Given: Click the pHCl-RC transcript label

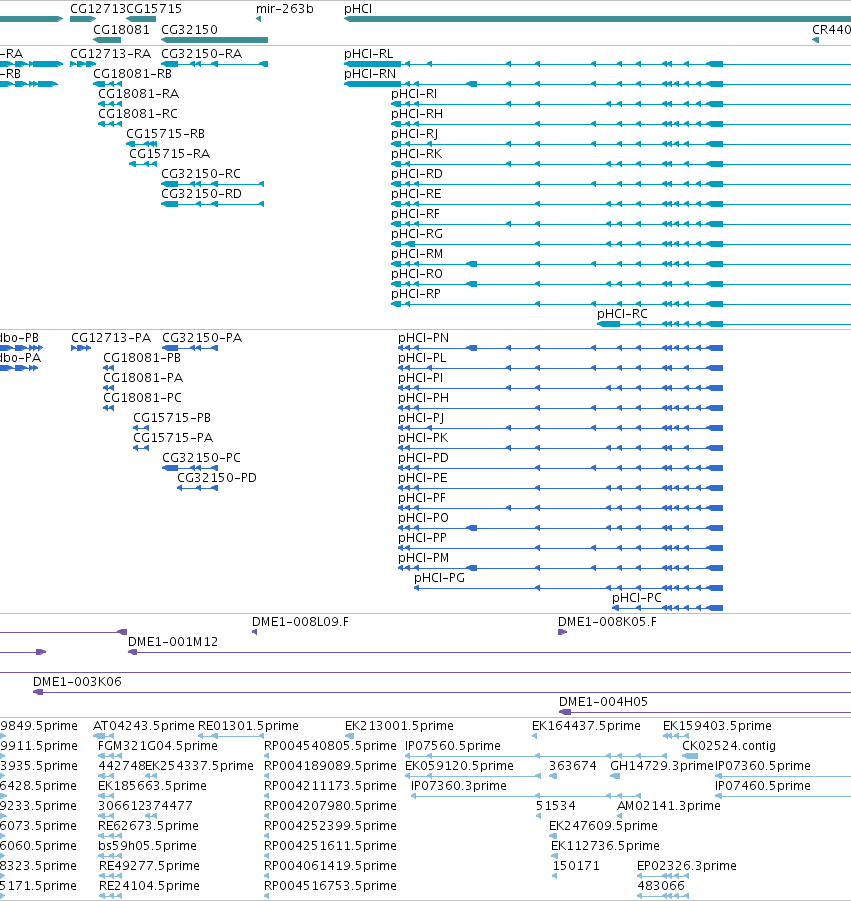Looking at the screenshot, I should tap(622, 314).
